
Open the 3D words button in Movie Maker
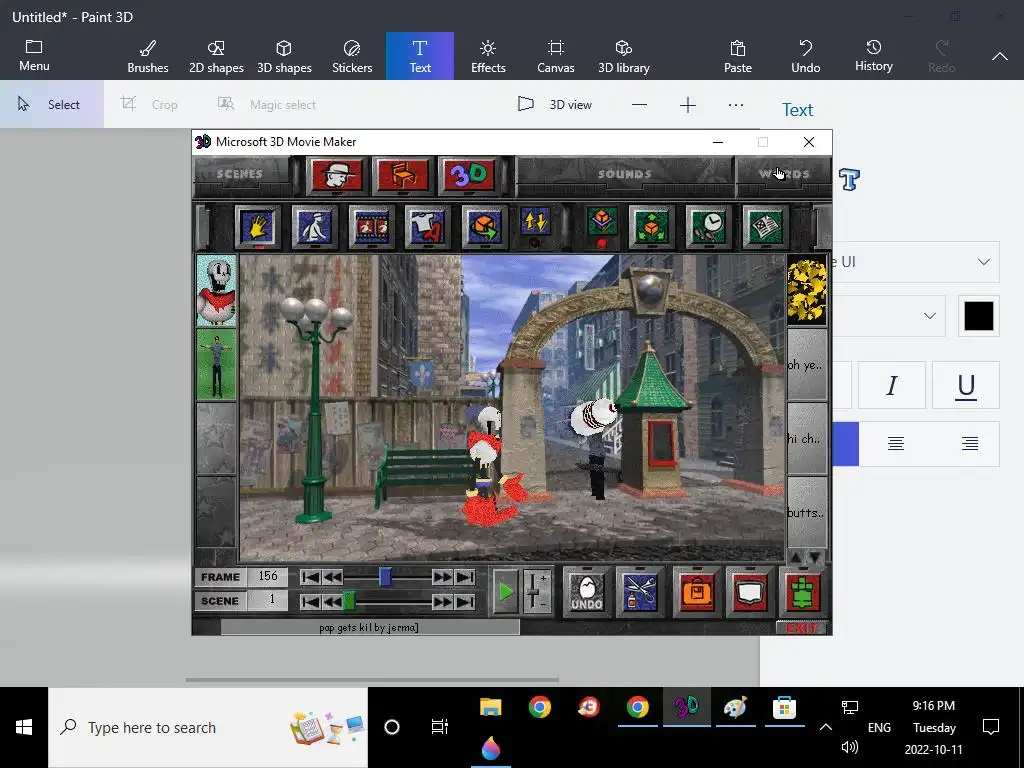point(469,175)
